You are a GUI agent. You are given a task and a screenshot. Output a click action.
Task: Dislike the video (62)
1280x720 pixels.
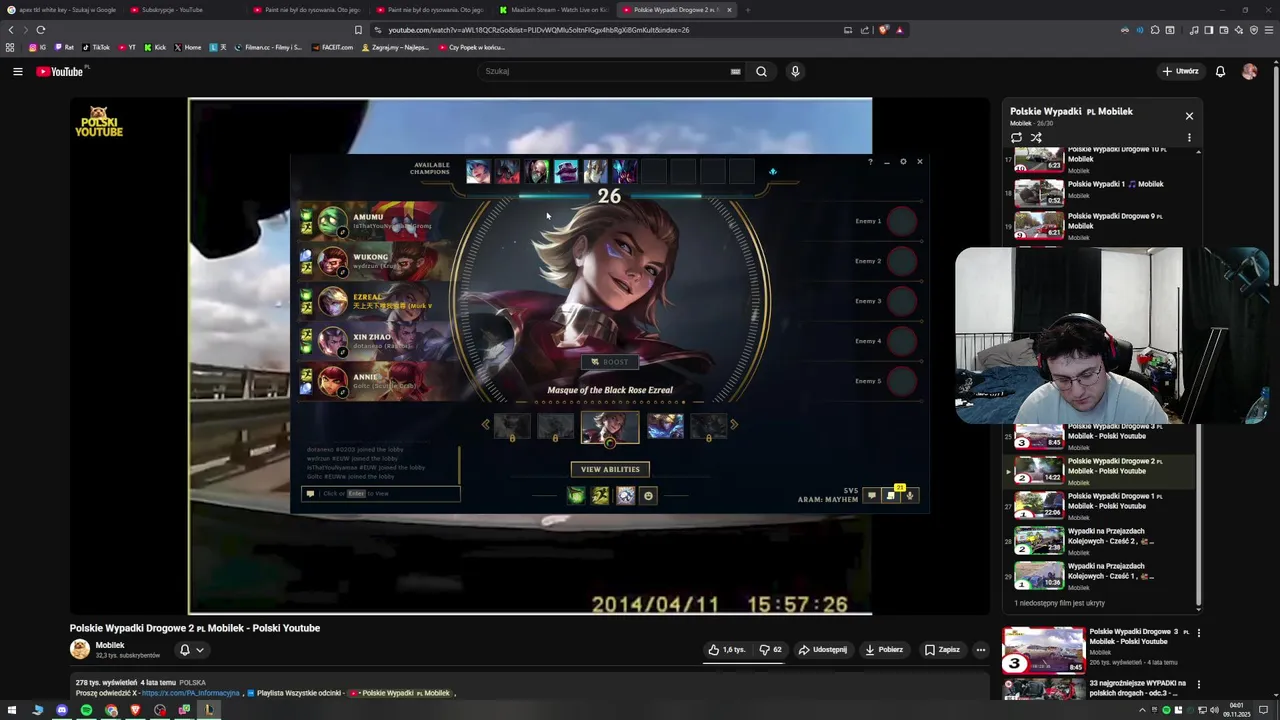[x=770, y=649]
